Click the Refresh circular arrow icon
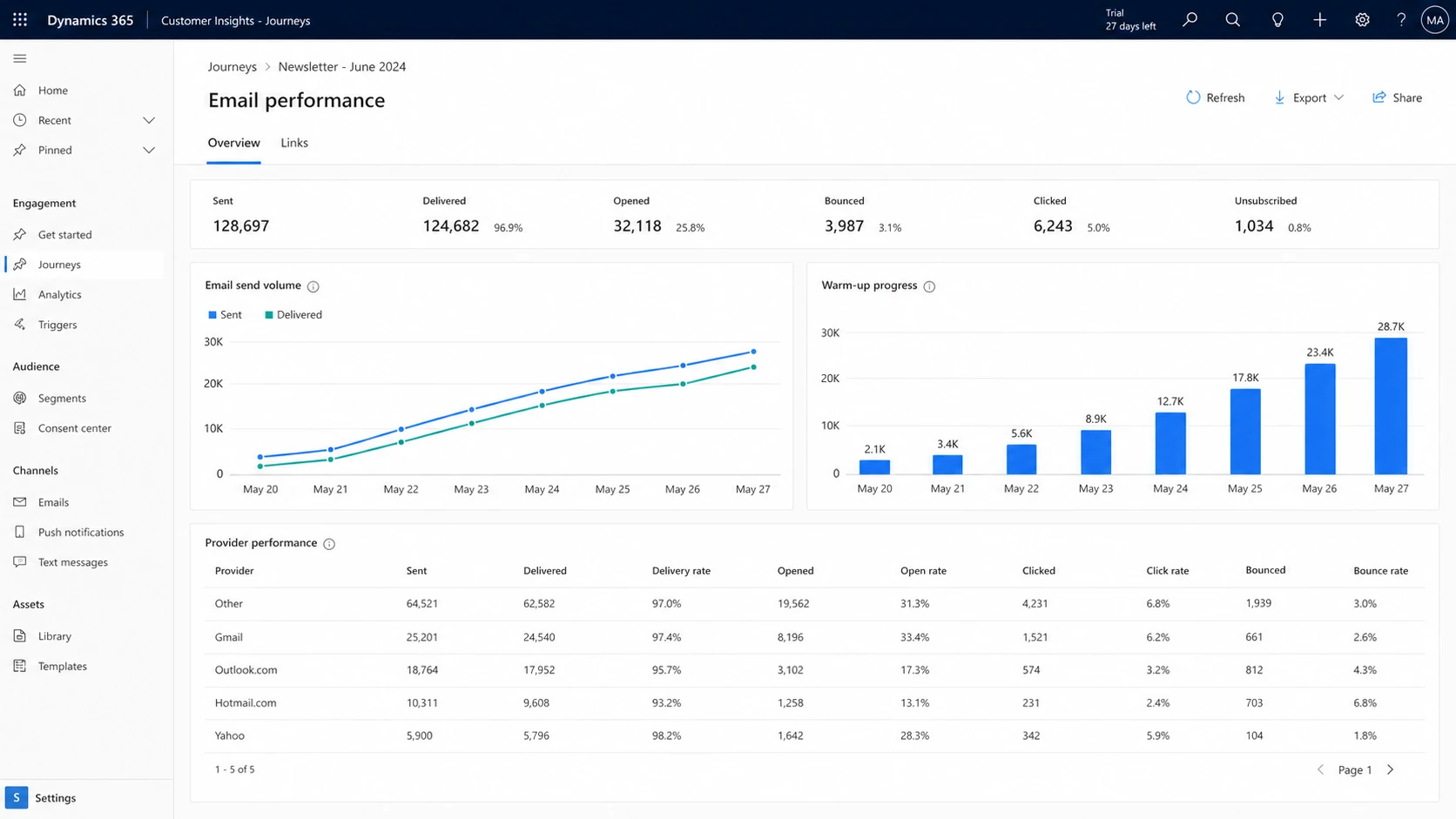The height and width of the screenshot is (819, 1456). point(1193,97)
